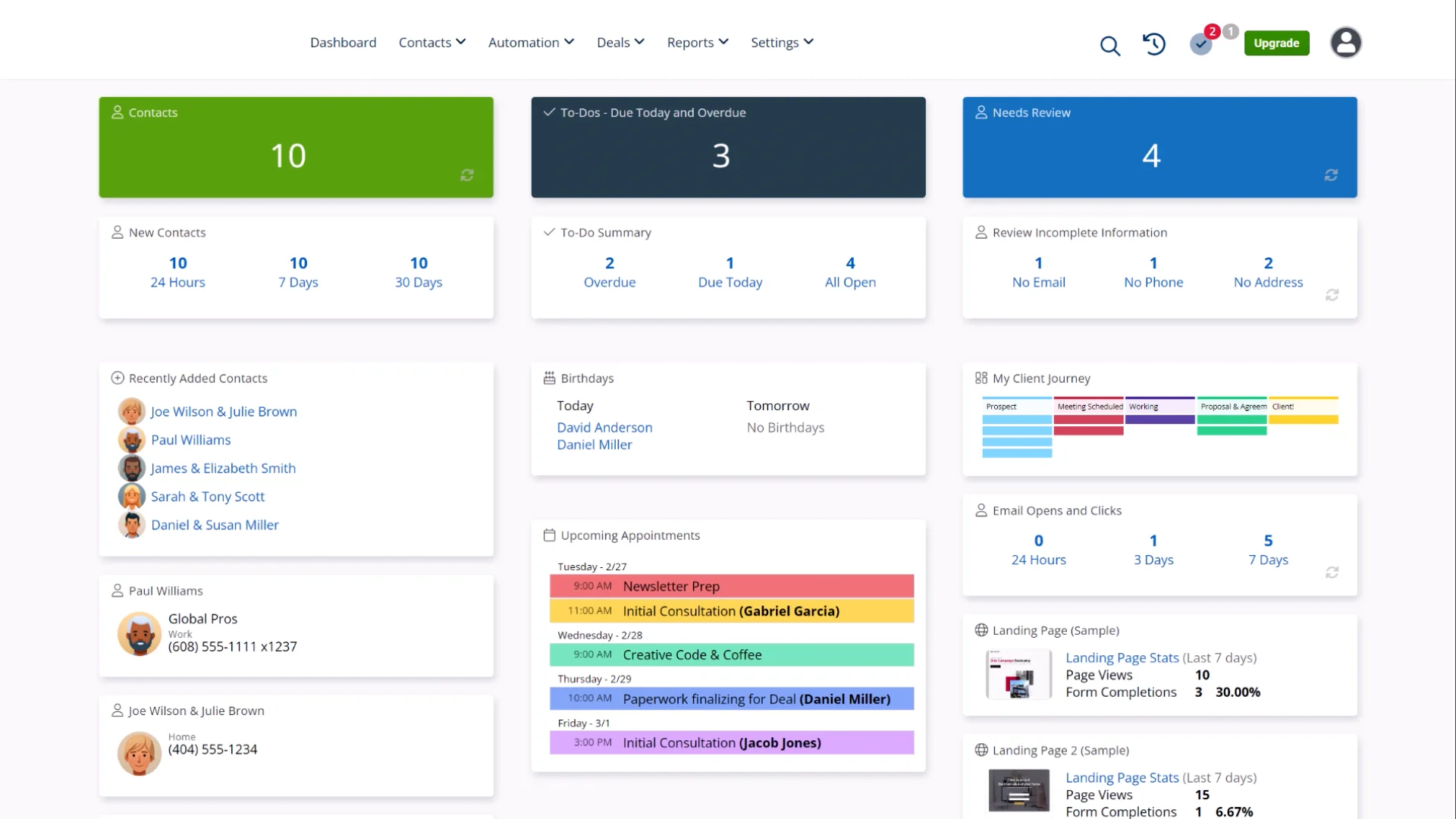Refresh Review Incomplete Information widget
Image resolution: width=1456 pixels, height=819 pixels.
(x=1332, y=295)
